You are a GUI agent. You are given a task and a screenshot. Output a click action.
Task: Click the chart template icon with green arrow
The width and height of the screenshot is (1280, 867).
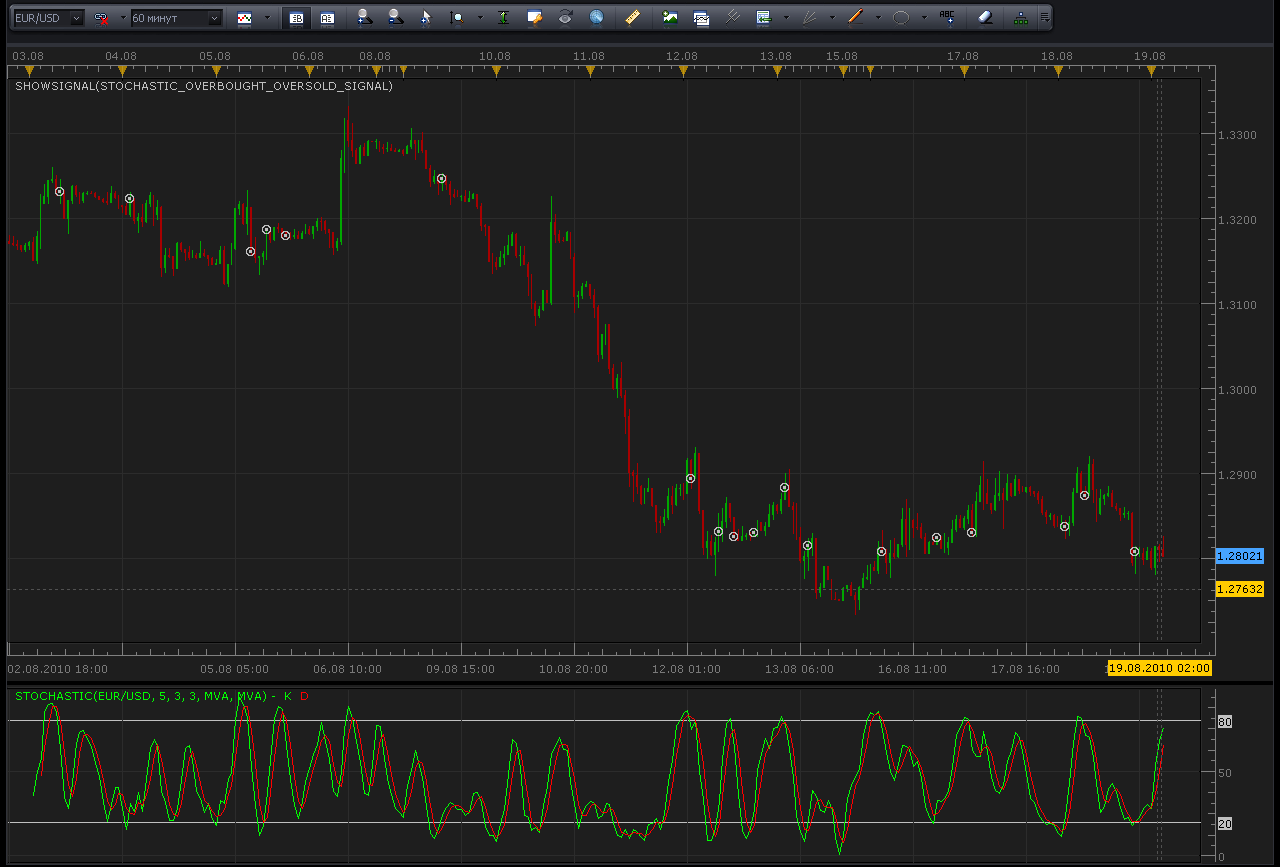(x=764, y=18)
